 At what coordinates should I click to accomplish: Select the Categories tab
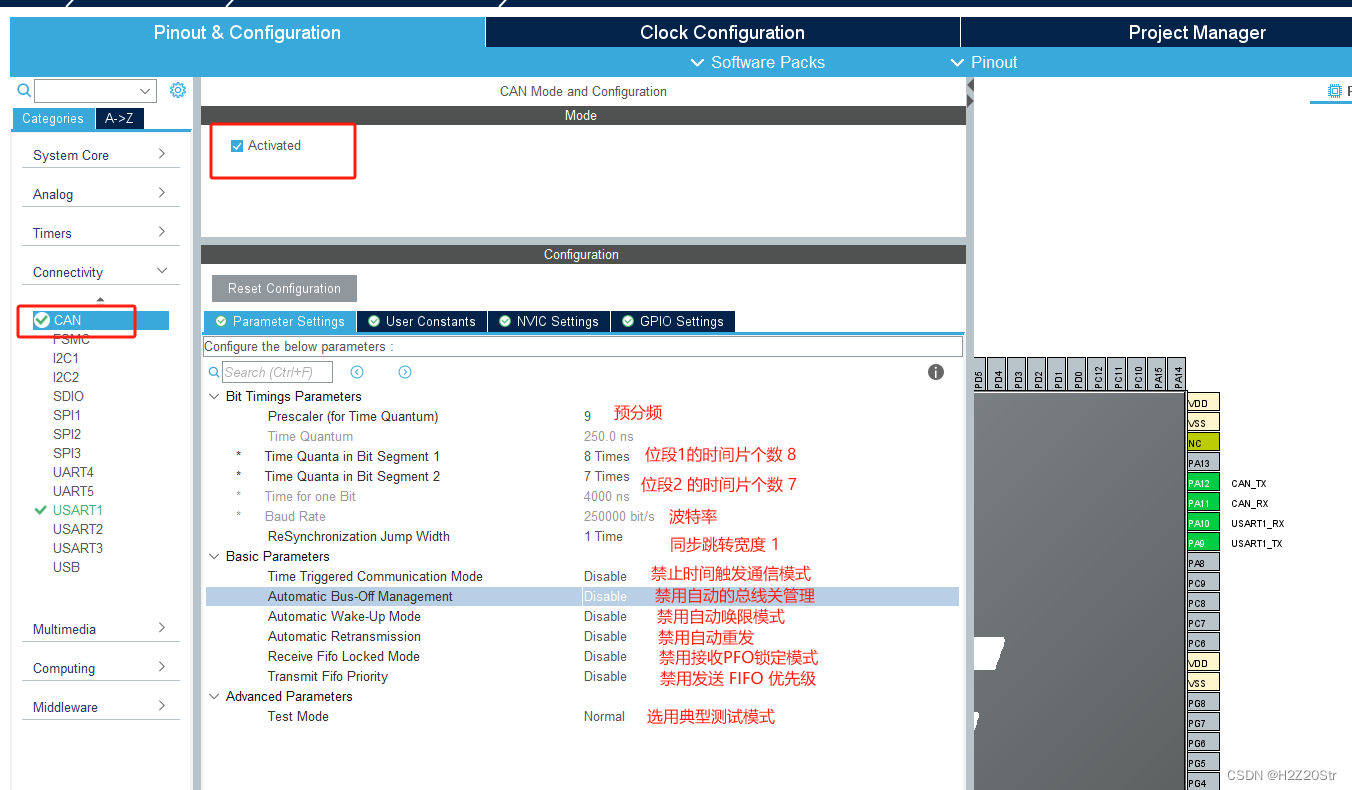click(53, 118)
